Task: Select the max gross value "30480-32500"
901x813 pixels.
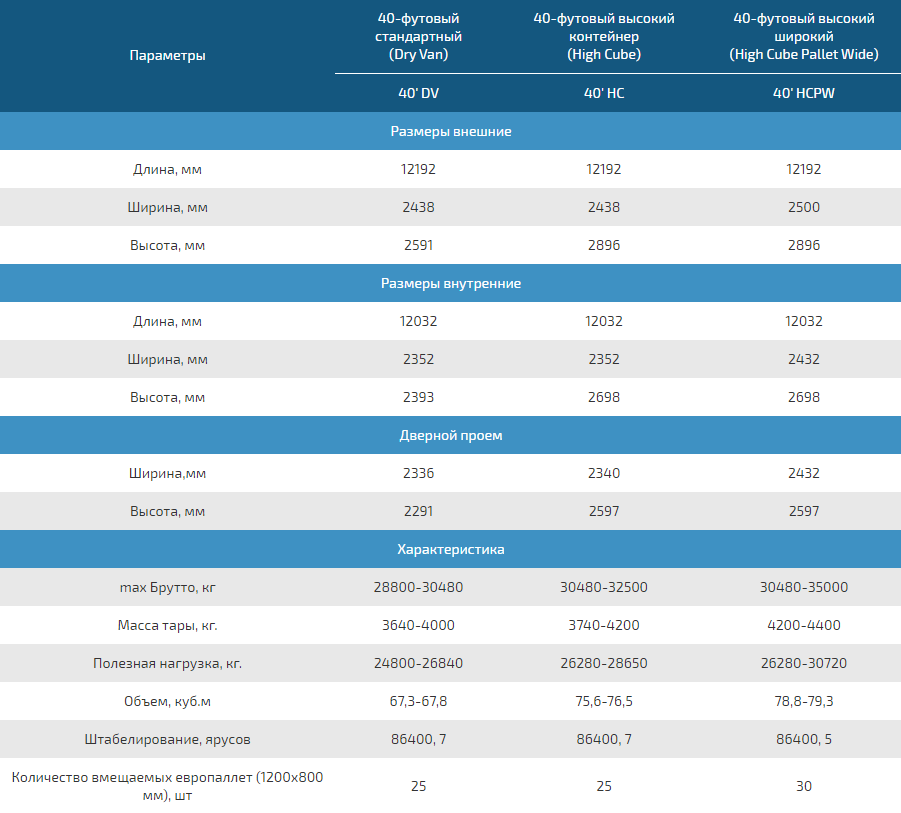Action: (604, 587)
